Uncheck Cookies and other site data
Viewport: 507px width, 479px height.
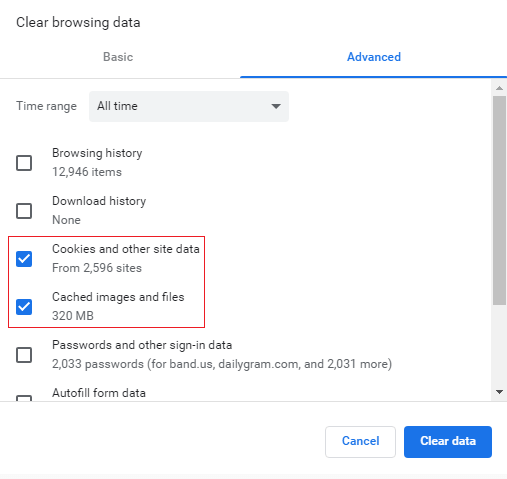[24, 259]
